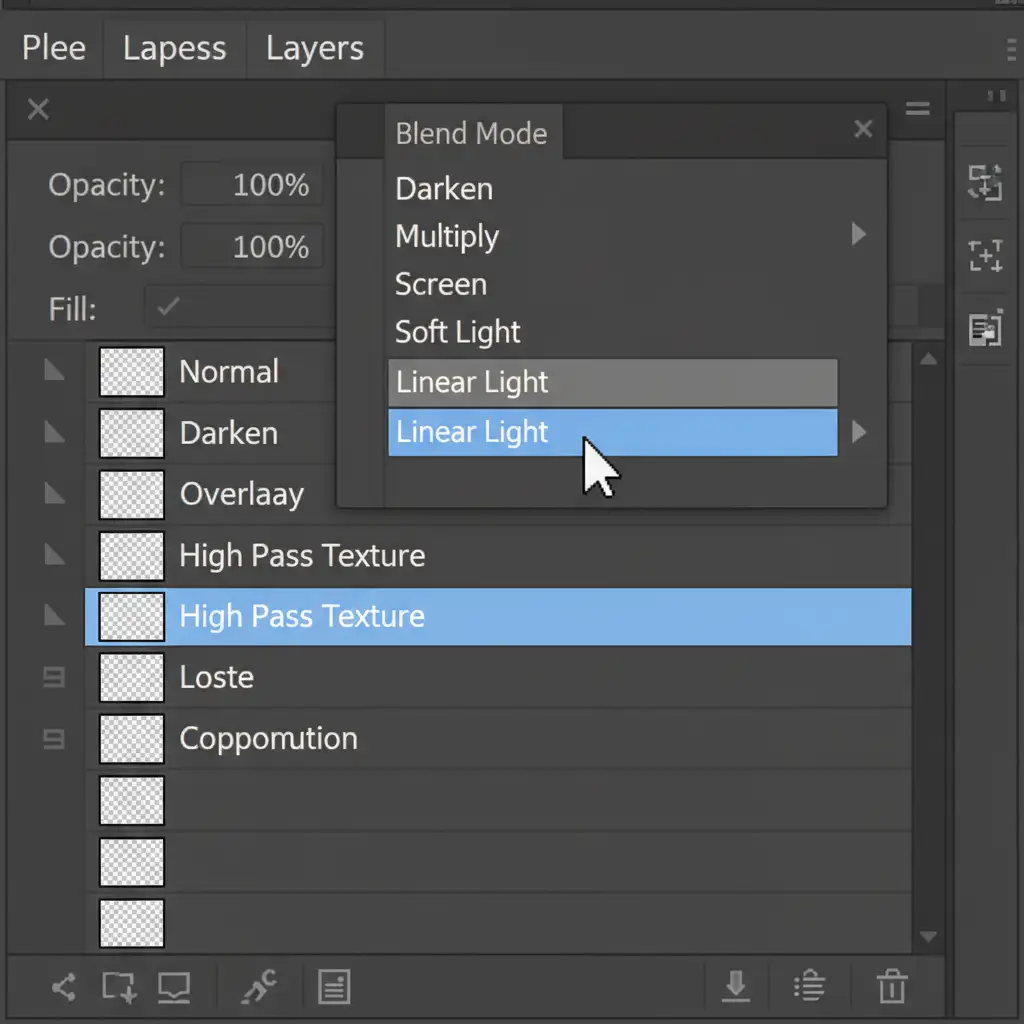Click the share icon in bottom toolbar
The height and width of the screenshot is (1024, 1024).
point(63,988)
